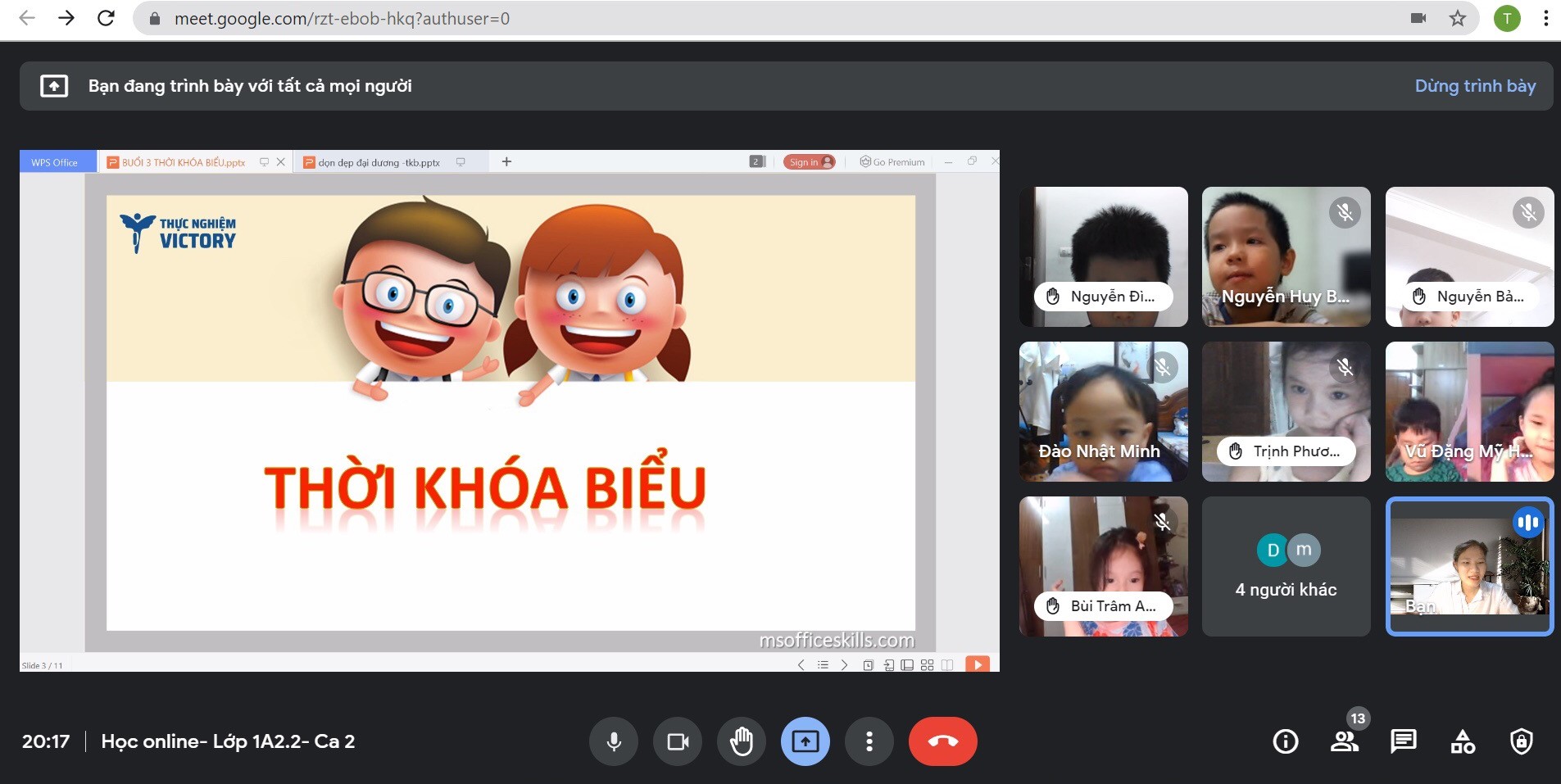Switch to BUỔI 3 THỜI KHÓA BIỂU.pptx tab
Screen dimensions: 1561x784
[184, 162]
